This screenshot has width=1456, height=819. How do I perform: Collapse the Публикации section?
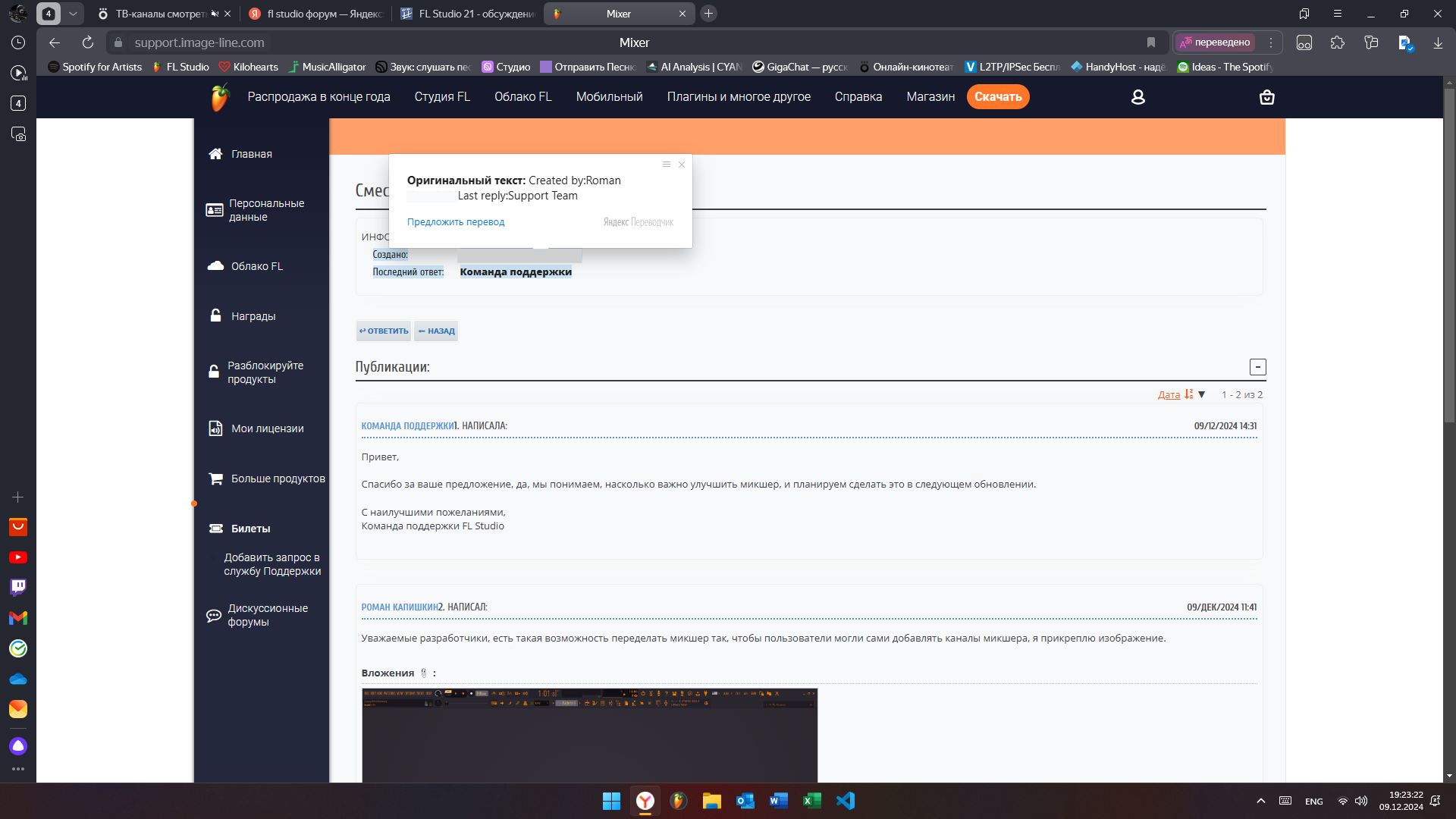click(1257, 367)
